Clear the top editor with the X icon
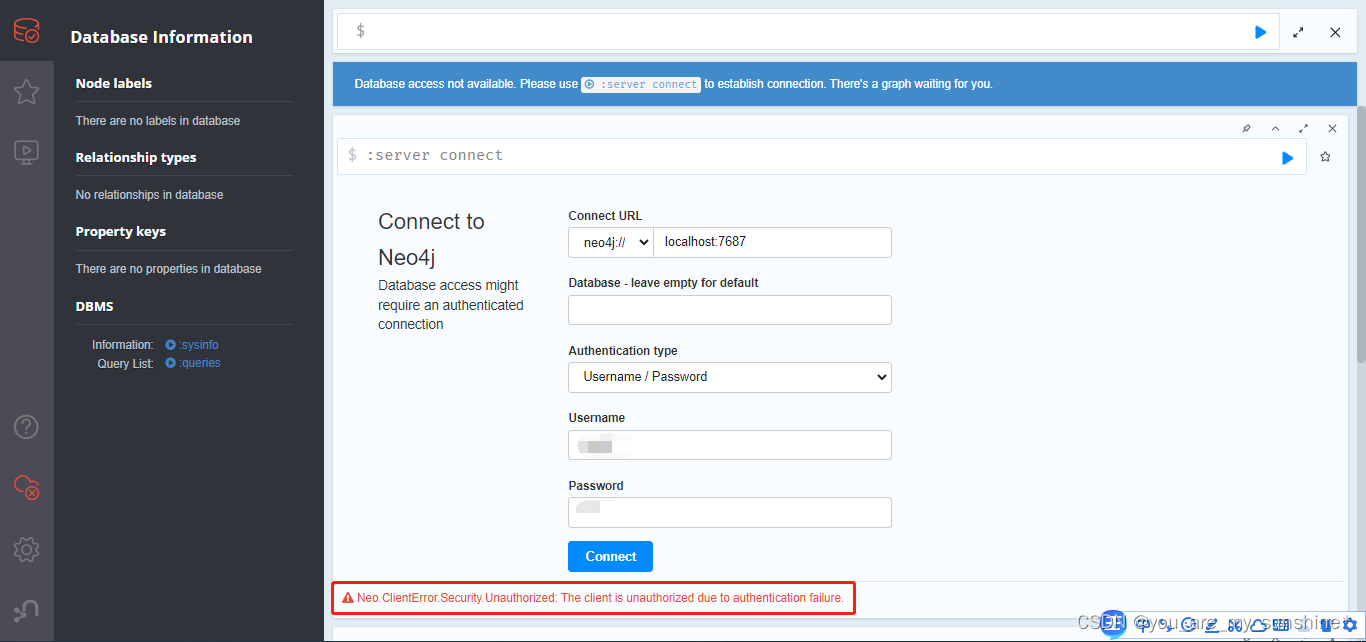This screenshot has width=1366, height=642. click(1335, 32)
